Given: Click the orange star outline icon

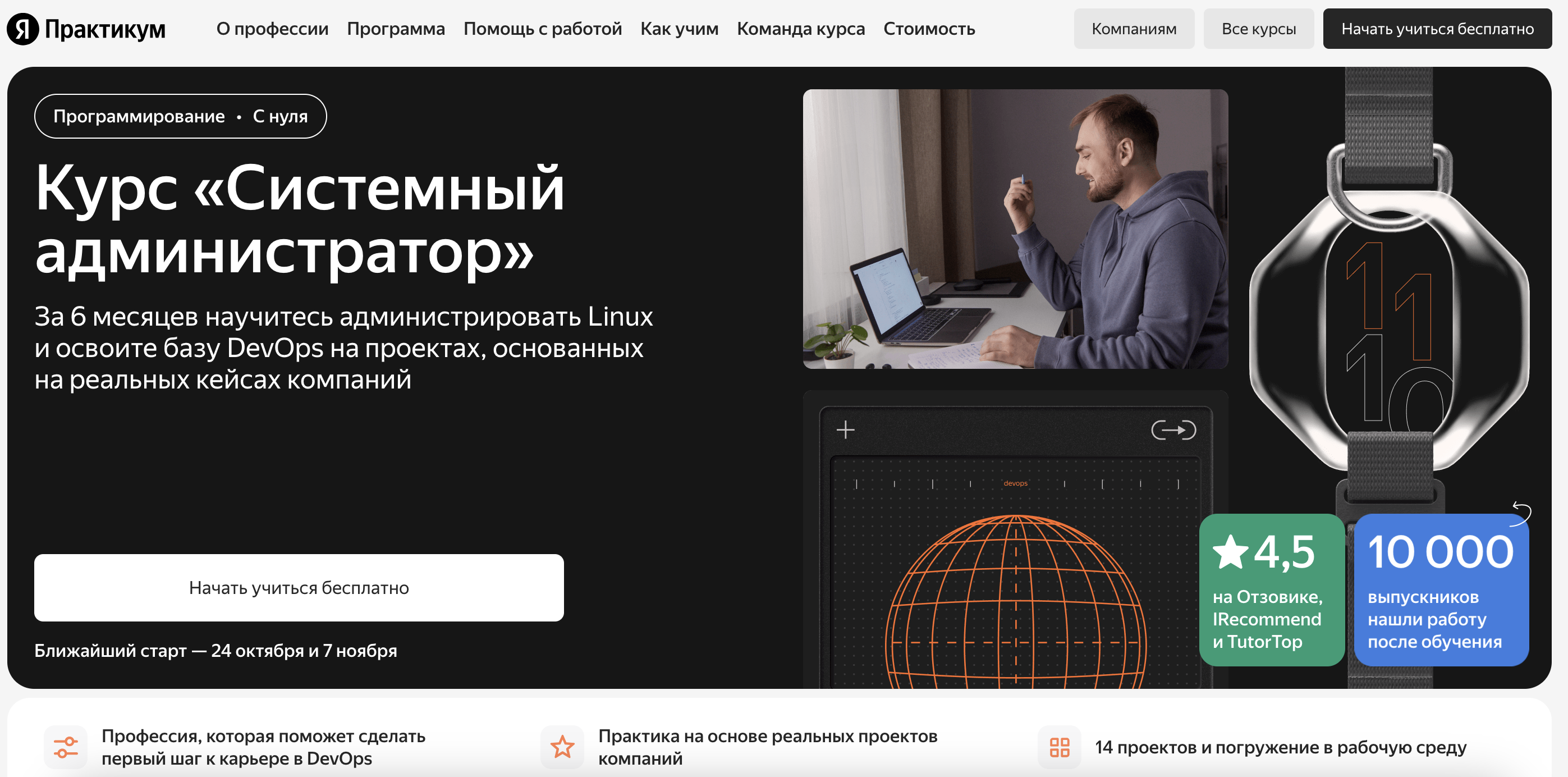Looking at the screenshot, I should (x=562, y=747).
